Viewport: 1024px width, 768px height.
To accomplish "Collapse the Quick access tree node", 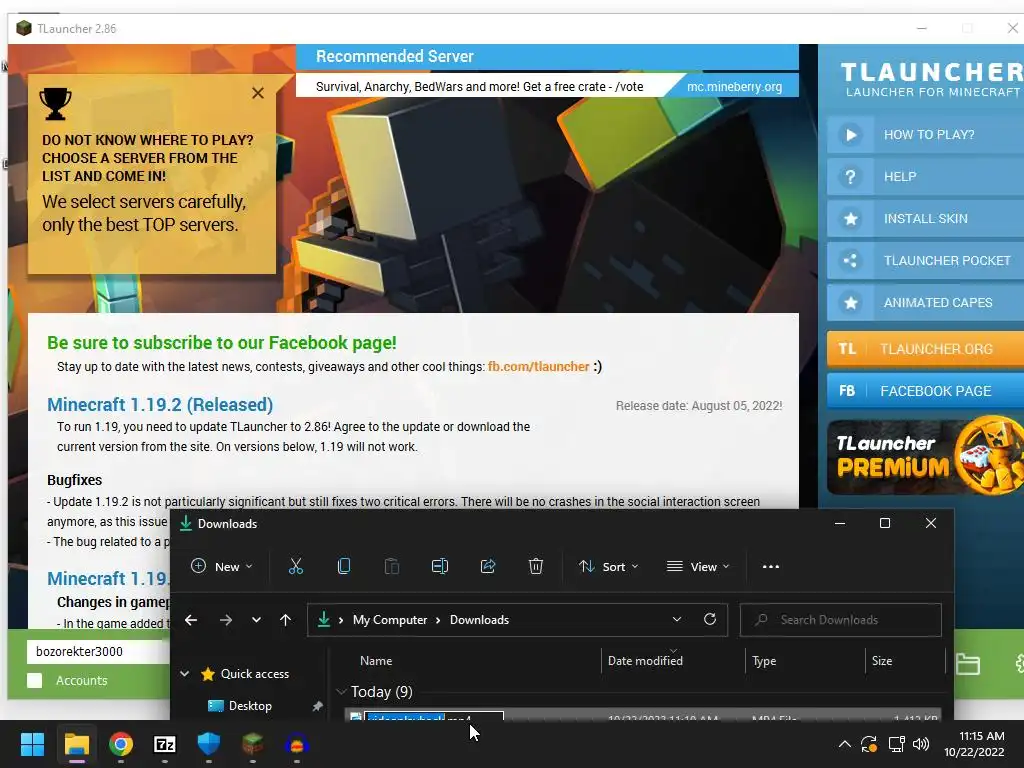I will 185,673.
